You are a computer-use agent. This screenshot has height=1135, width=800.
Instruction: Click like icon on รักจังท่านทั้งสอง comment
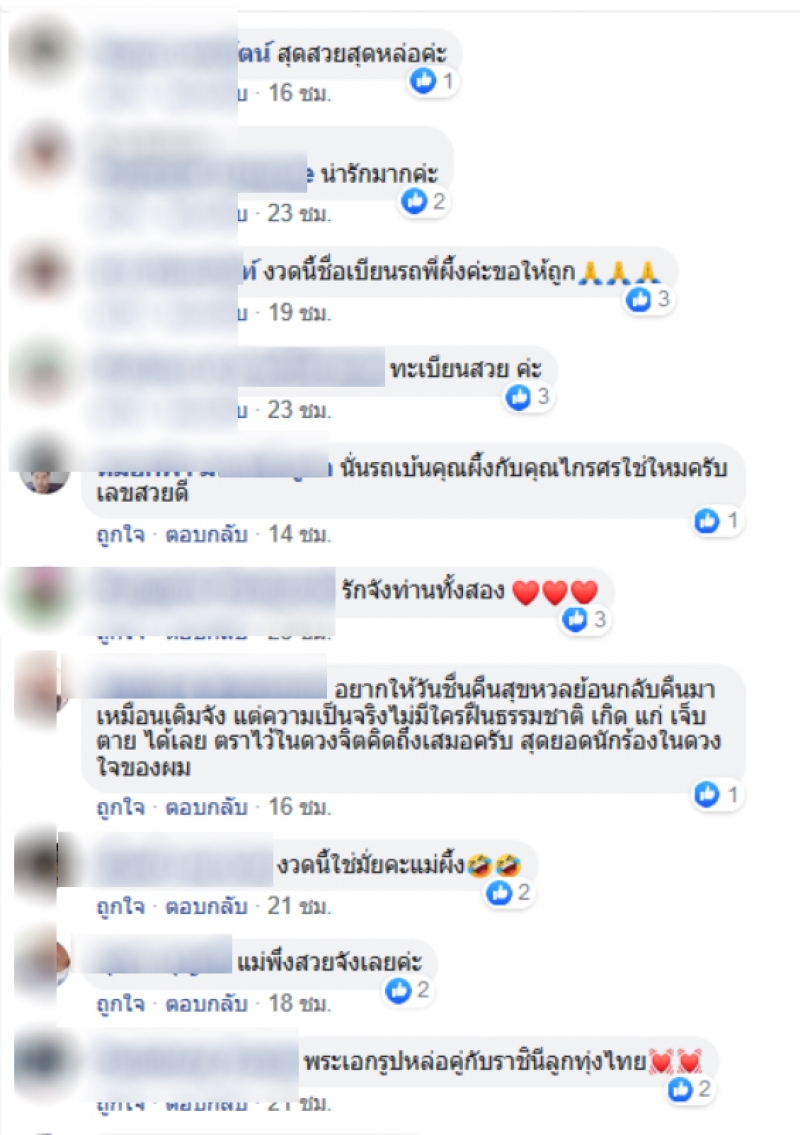(x=575, y=619)
